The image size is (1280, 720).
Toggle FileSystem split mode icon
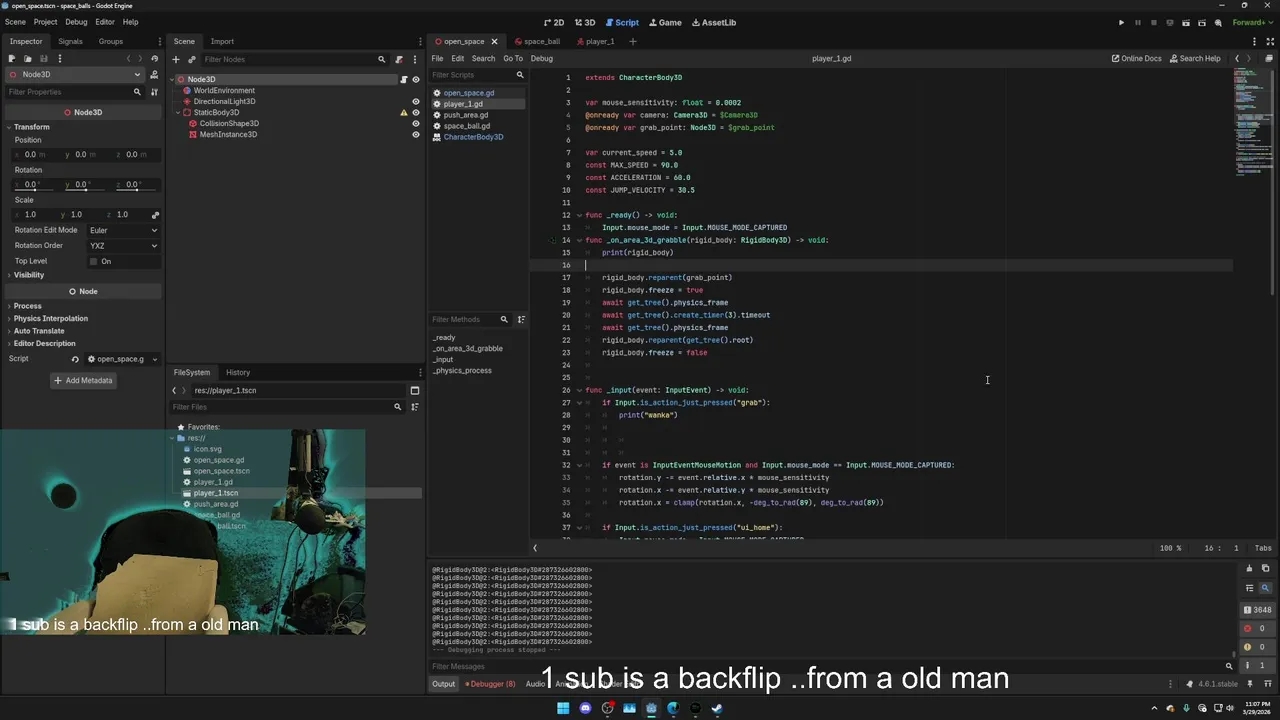(415, 390)
